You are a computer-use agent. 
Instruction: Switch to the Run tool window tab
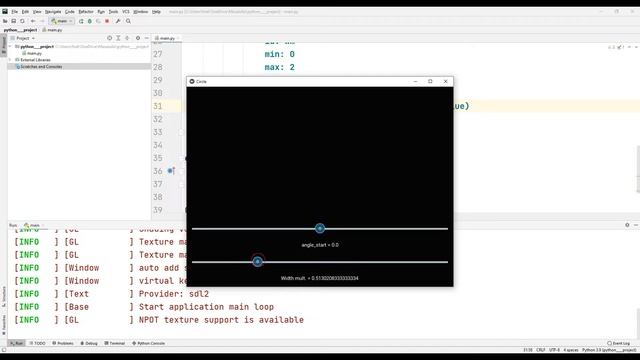tap(16, 343)
